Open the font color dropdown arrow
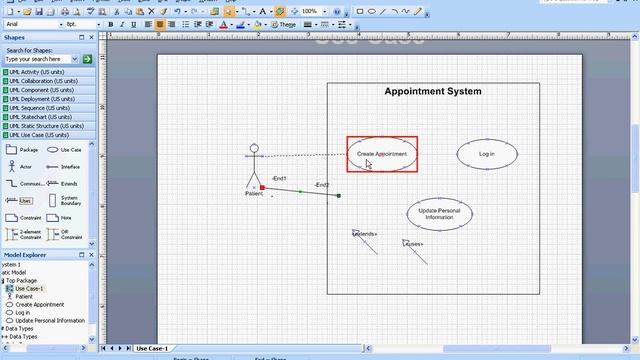Viewport: 640px width, 360px height. point(231,25)
